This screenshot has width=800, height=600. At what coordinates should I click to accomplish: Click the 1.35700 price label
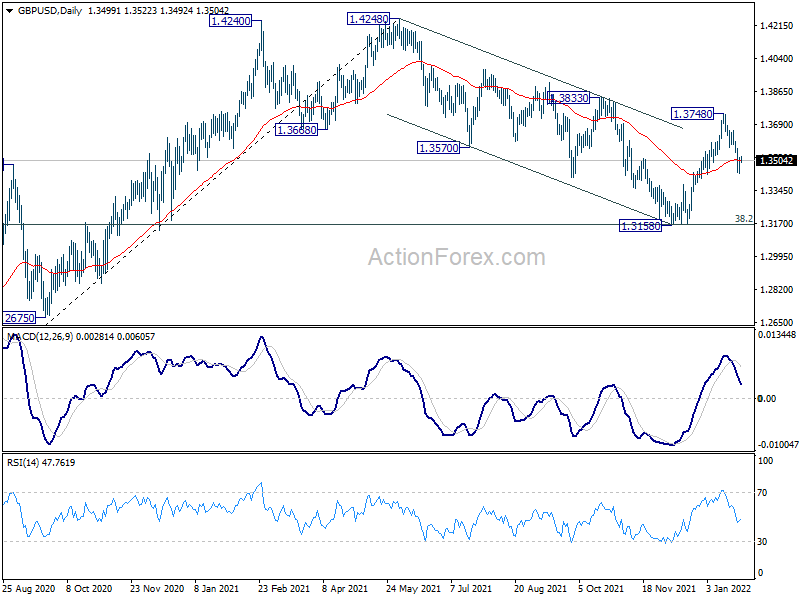click(438, 148)
